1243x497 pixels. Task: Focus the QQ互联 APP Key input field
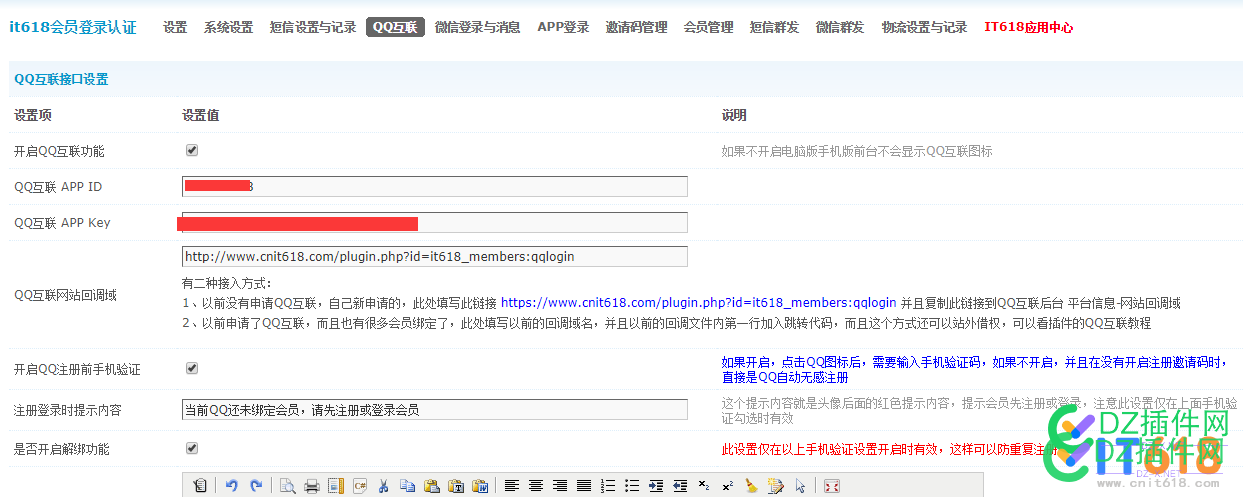coord(435,222)
